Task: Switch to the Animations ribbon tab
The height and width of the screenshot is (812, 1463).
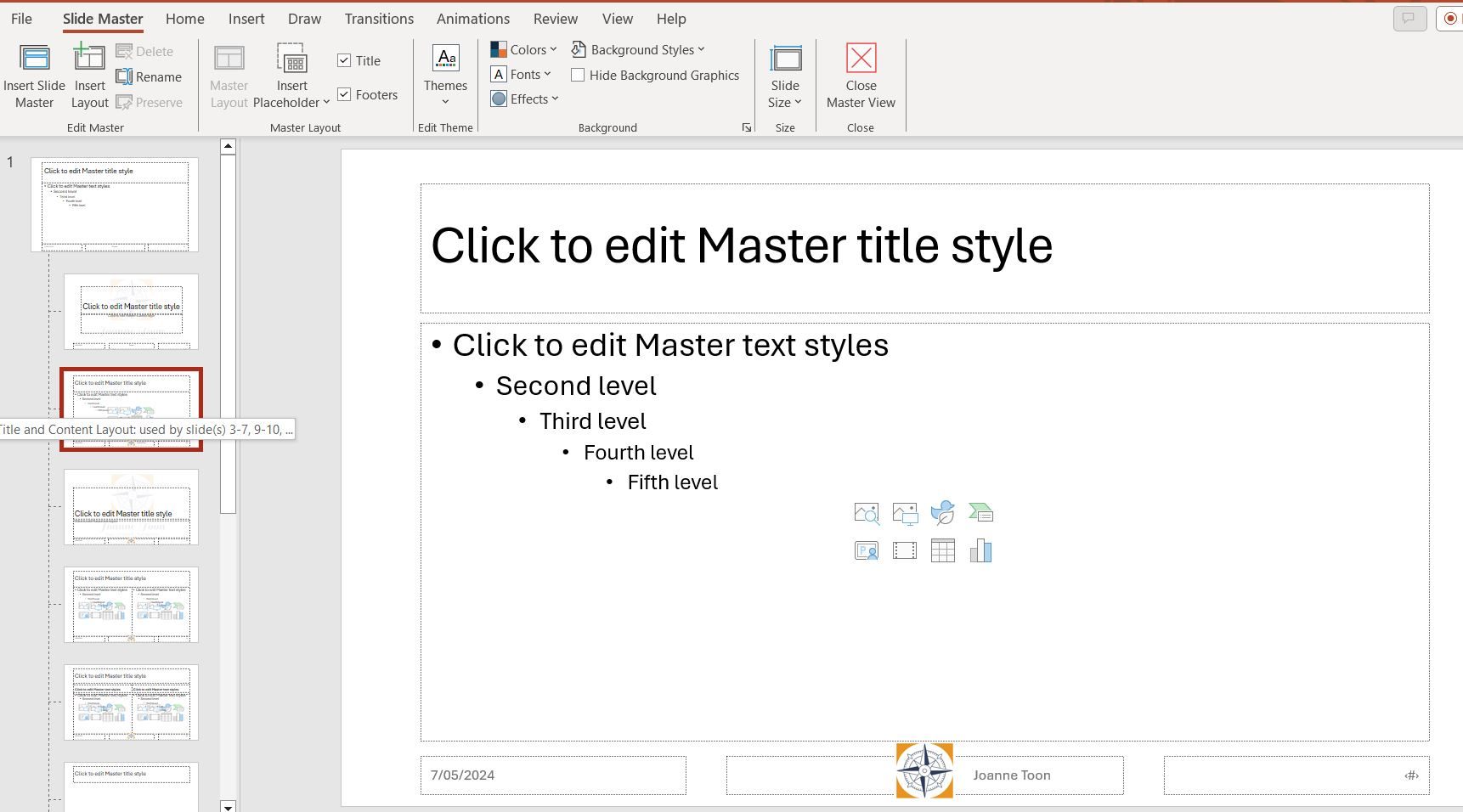Action: point(472,18)
